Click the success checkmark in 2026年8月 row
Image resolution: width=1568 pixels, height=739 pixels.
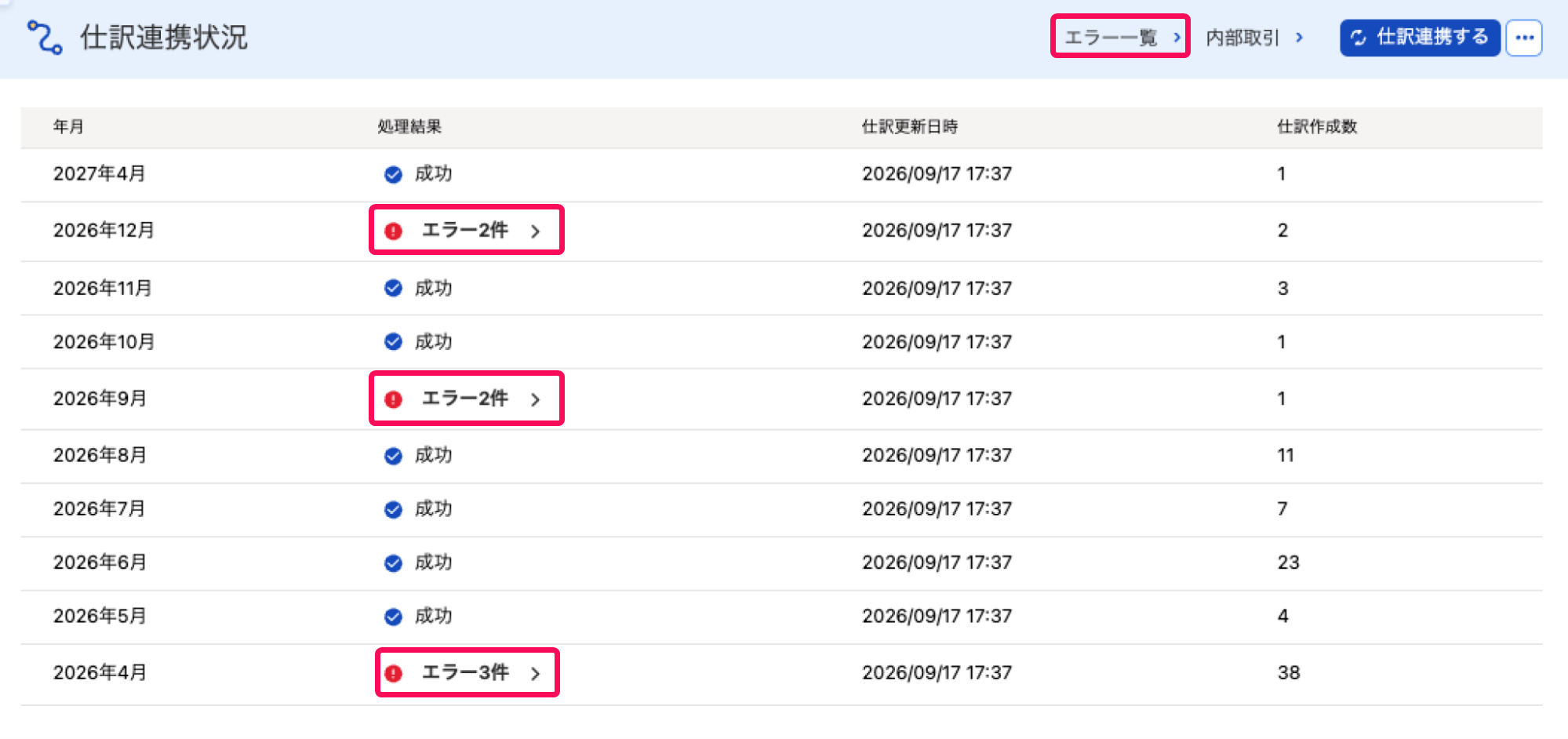[393, 456]
